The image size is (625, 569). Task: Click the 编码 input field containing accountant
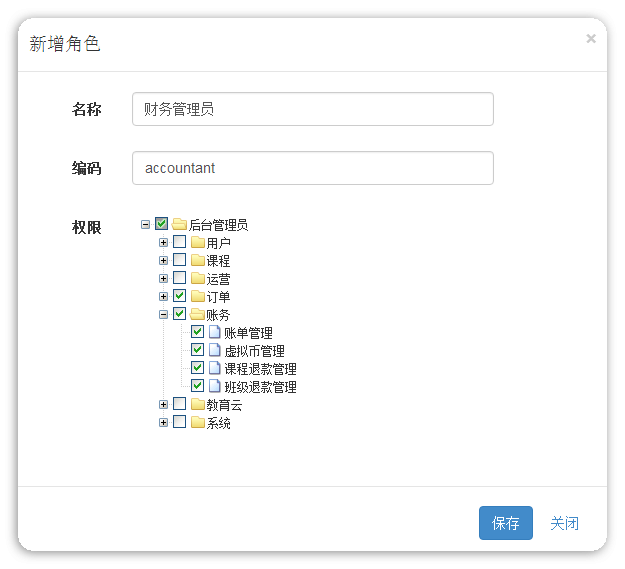(x=313, y=168)
